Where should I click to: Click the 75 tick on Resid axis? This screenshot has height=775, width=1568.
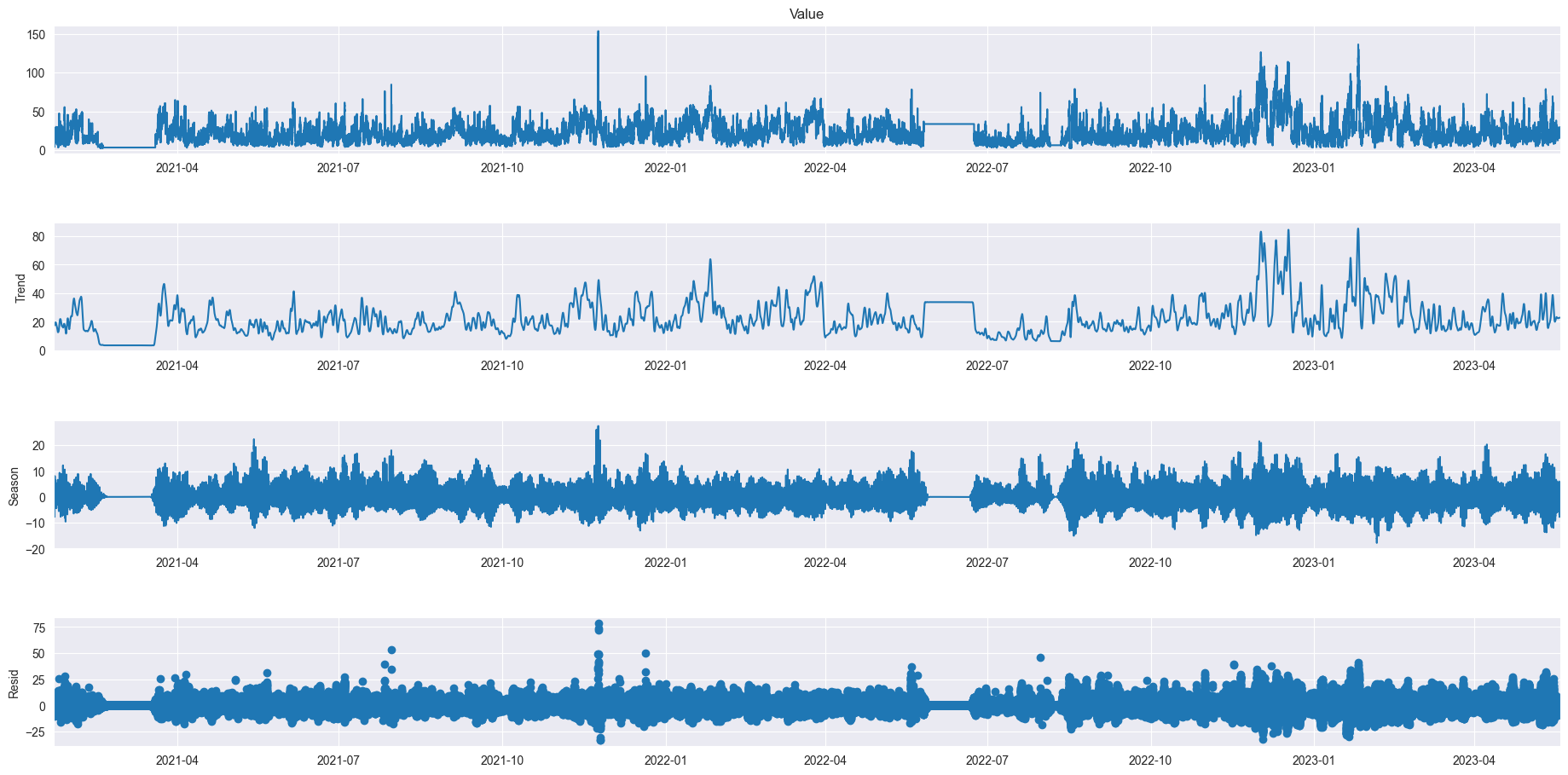pos(39,628)
